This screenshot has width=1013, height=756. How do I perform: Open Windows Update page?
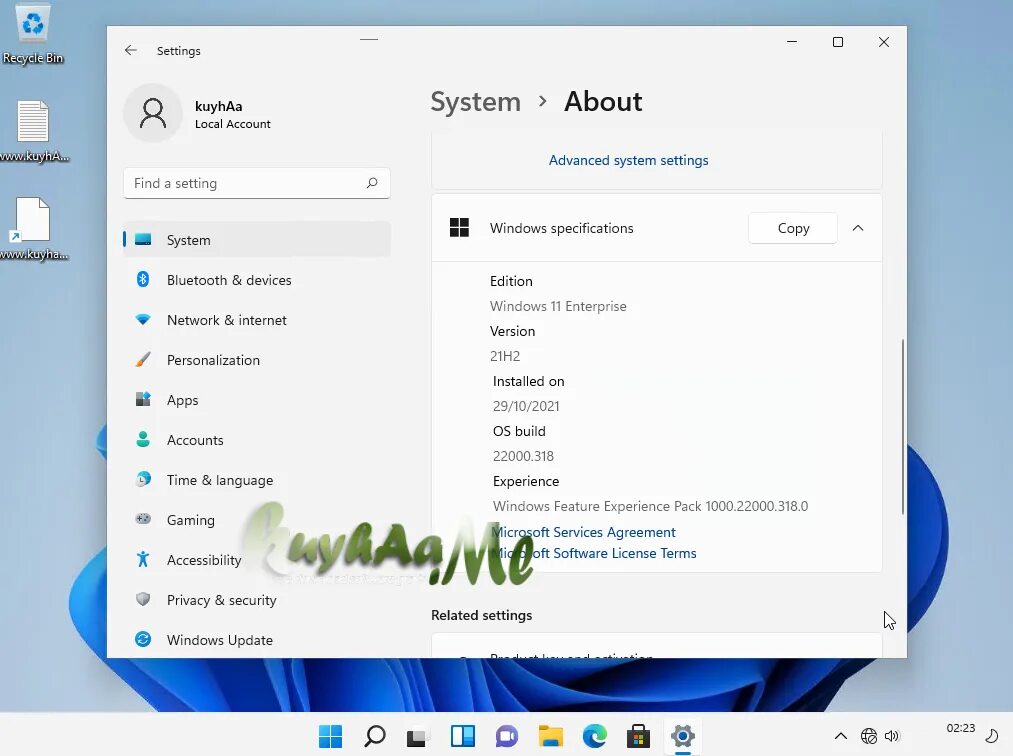pos(256,640)
